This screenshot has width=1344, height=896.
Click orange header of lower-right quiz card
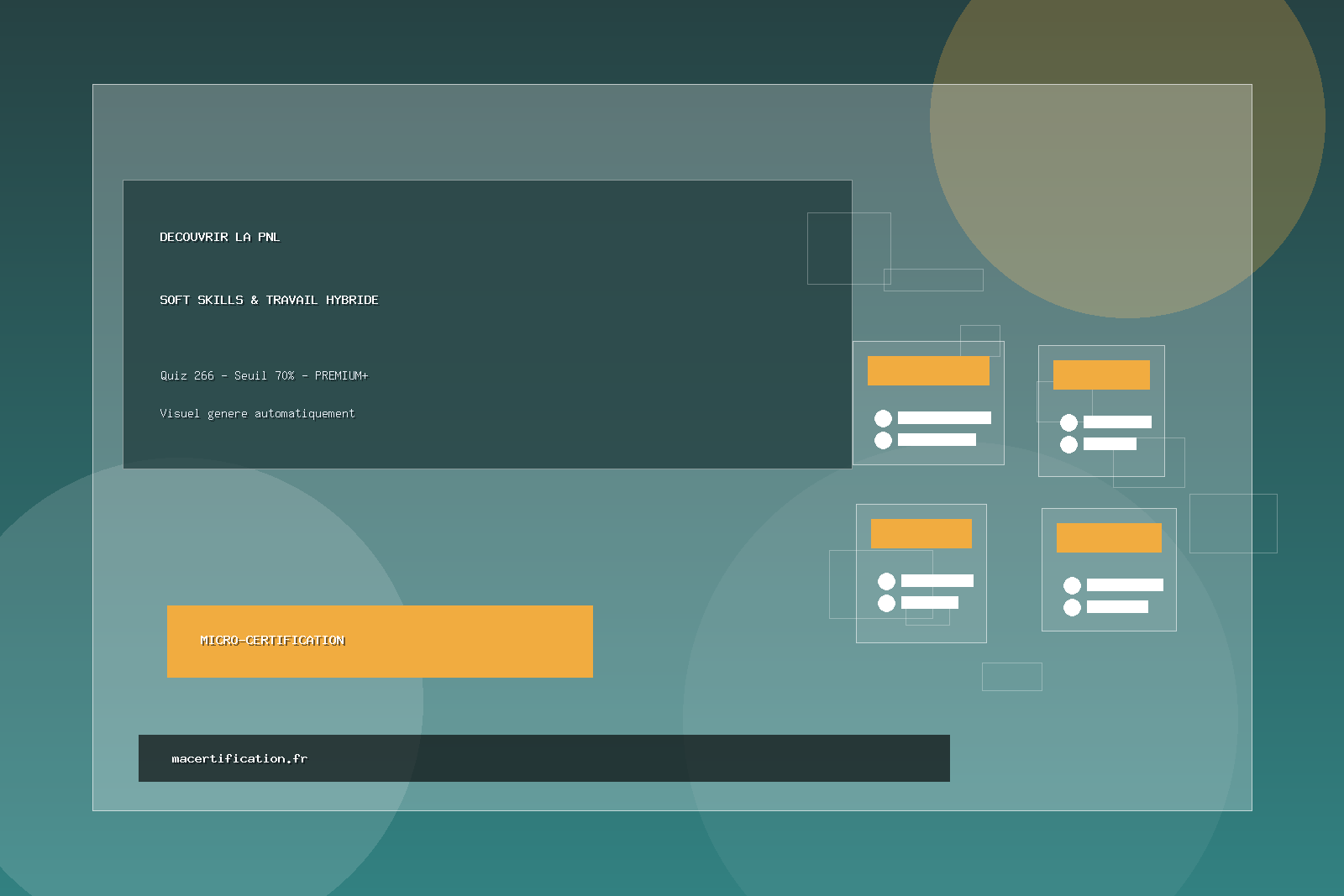pyautogui.click(x=1109, y=537)
